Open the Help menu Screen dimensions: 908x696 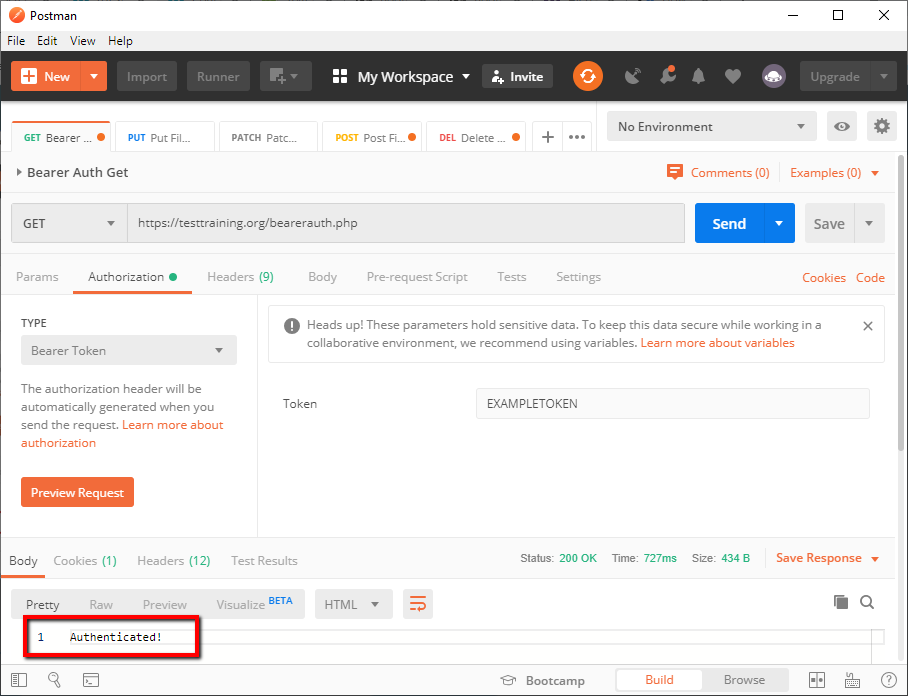(x=120, y=41)
